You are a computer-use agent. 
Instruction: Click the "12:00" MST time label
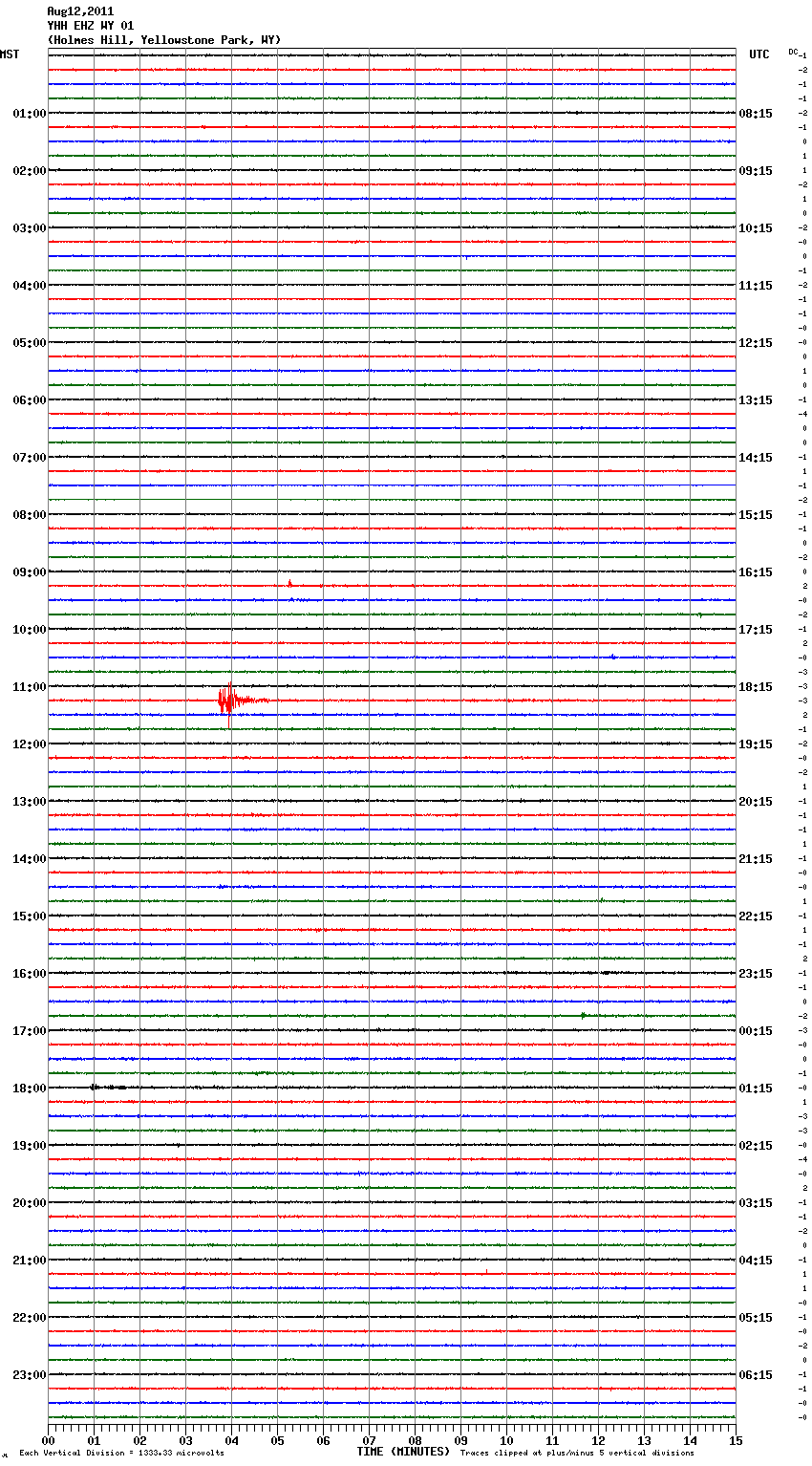point(29,744)
